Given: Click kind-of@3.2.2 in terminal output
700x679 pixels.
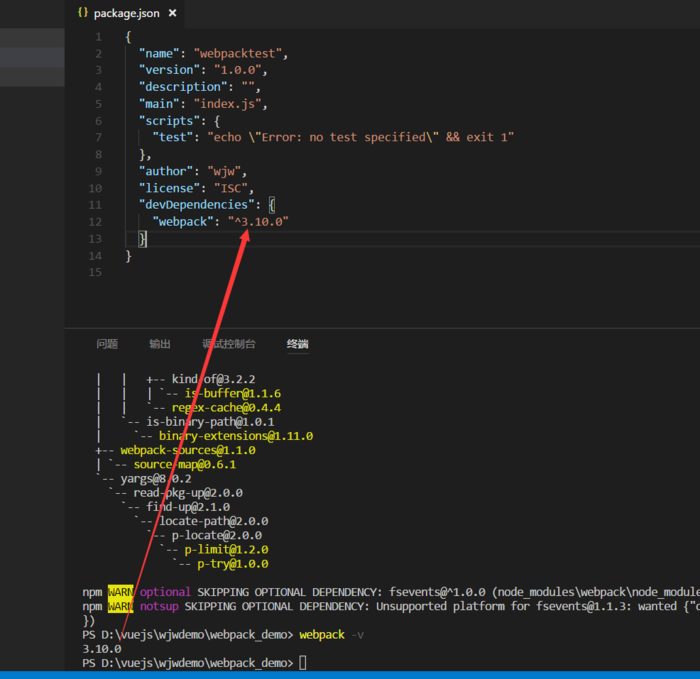Looking at the screenshot, I should 213,379.
